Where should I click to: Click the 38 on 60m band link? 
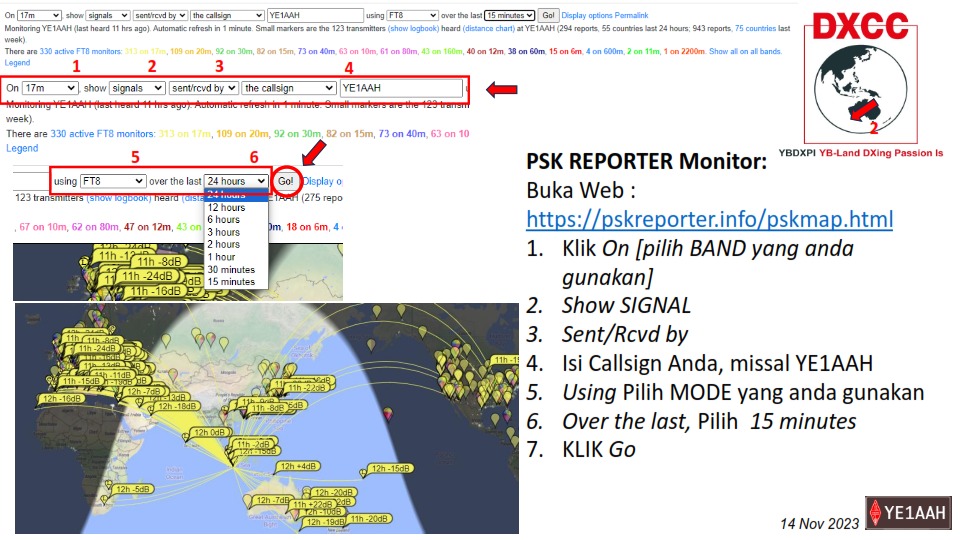pos(526,51)
